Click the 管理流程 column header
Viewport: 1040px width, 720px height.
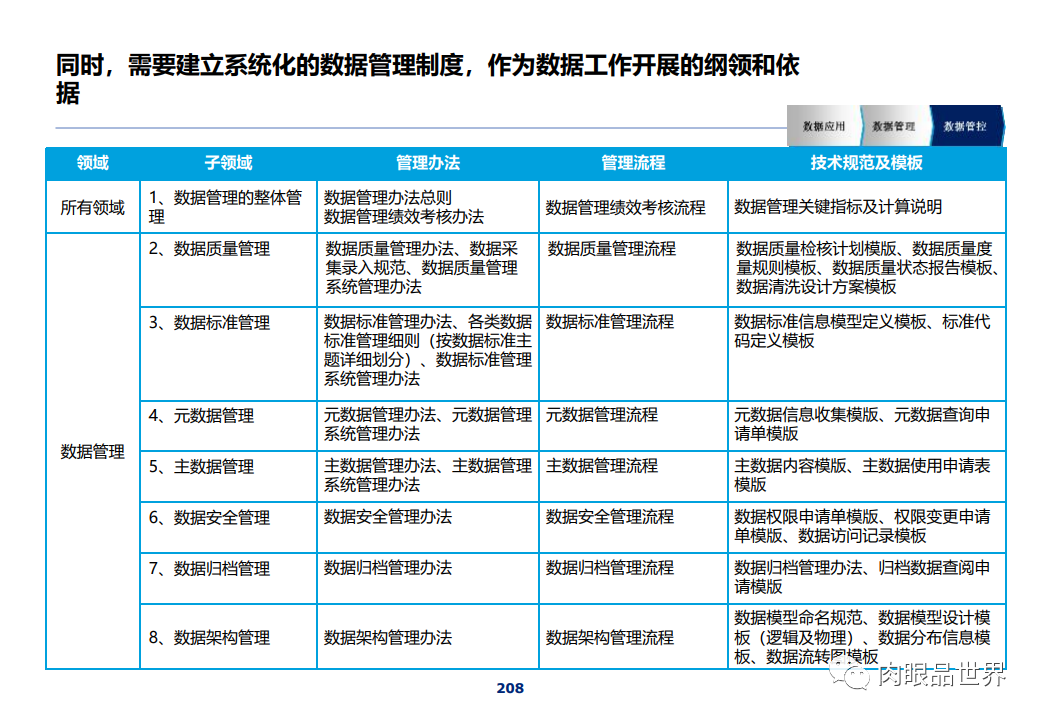coord(633,163)
